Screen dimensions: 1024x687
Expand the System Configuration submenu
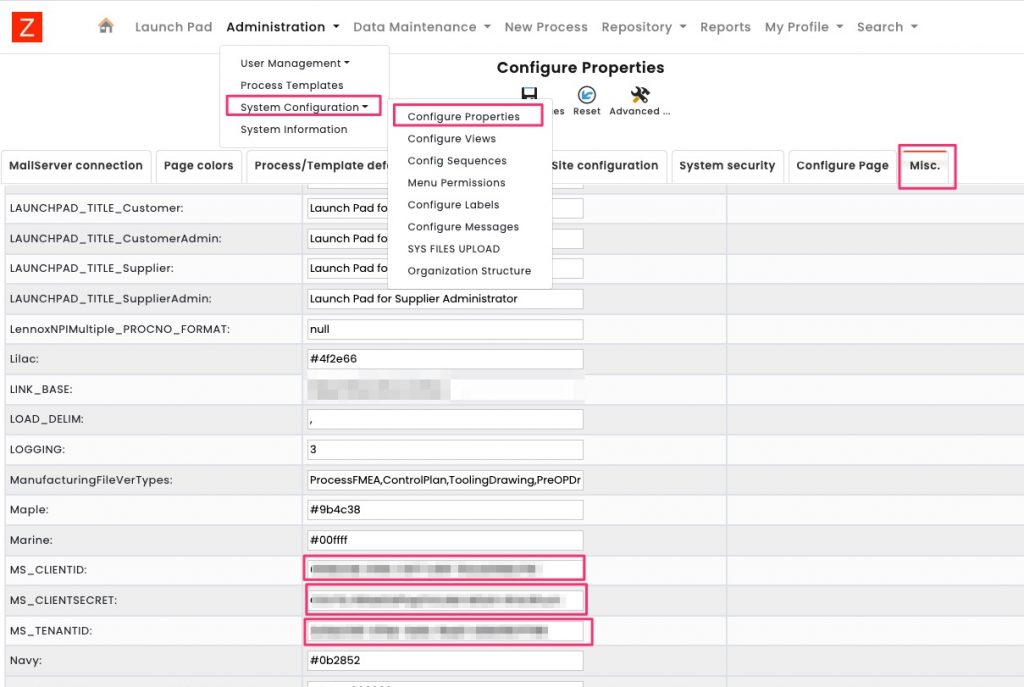304,107
